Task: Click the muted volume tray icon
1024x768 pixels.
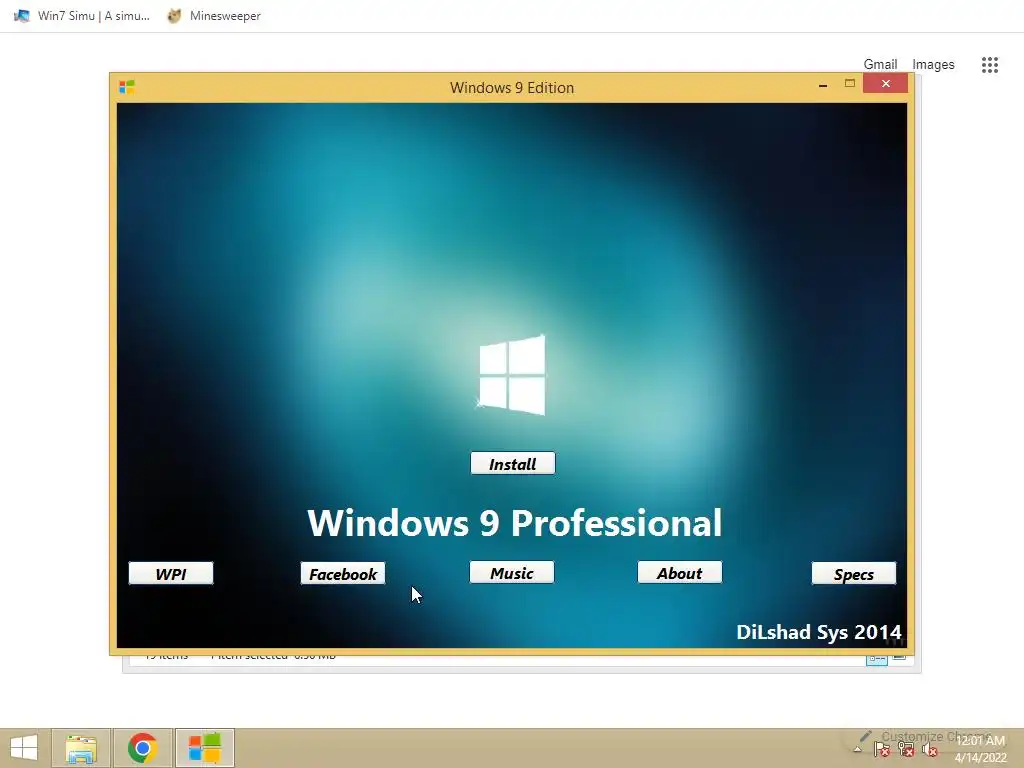Action: (x=930, y=750)
